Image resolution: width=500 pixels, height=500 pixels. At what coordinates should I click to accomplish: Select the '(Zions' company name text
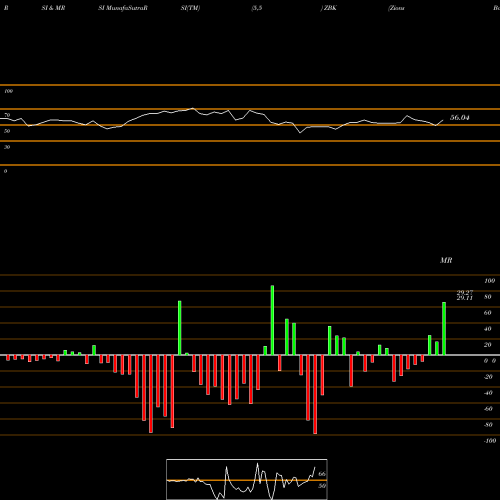396,8
